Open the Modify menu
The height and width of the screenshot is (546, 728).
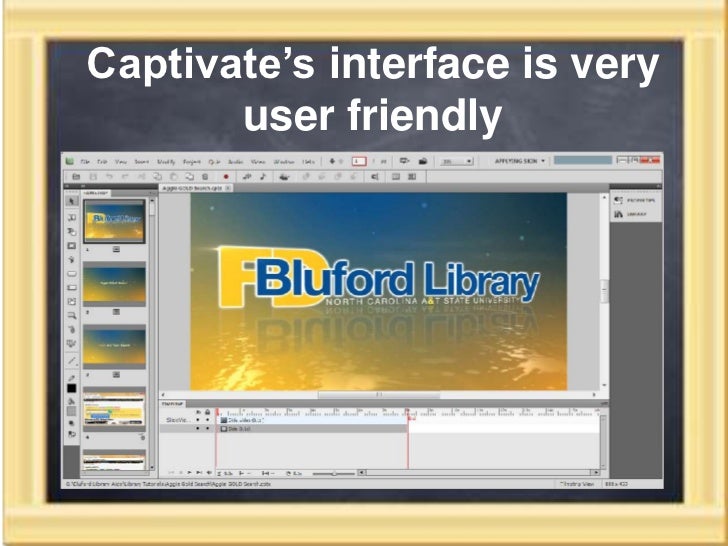click(166, 162)
